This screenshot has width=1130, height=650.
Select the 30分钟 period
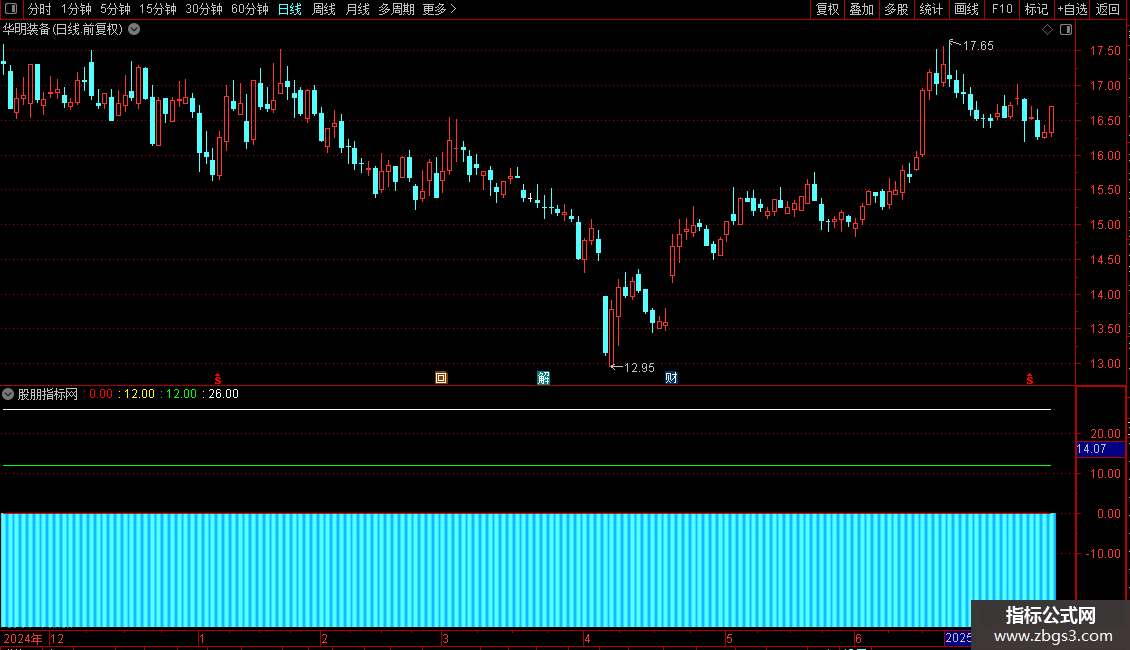coord(204,9)
